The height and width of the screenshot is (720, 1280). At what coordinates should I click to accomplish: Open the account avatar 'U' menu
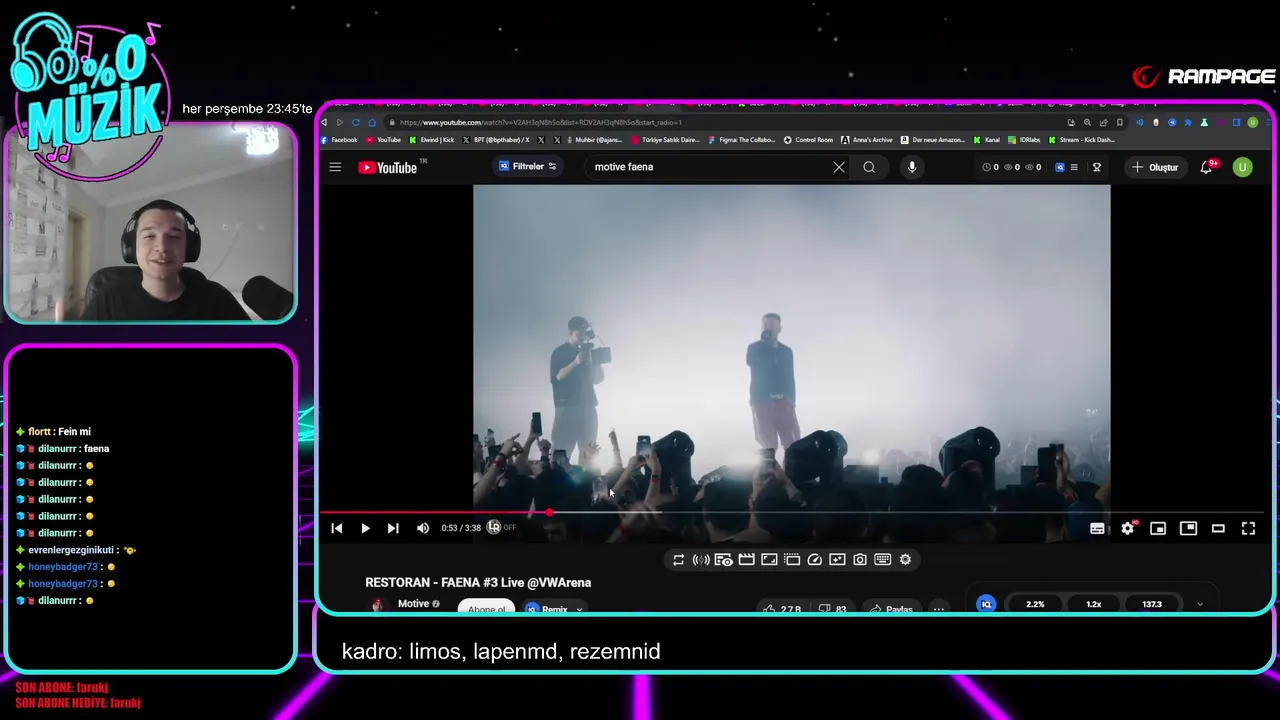[x=1242, y=167]
